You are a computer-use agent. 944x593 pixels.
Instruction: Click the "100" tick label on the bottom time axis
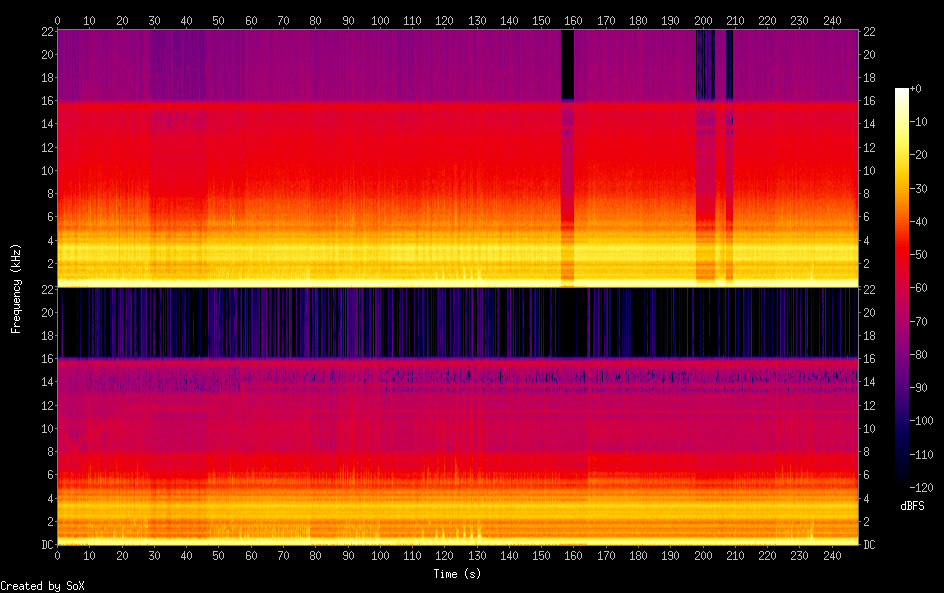tap(380, 556)
